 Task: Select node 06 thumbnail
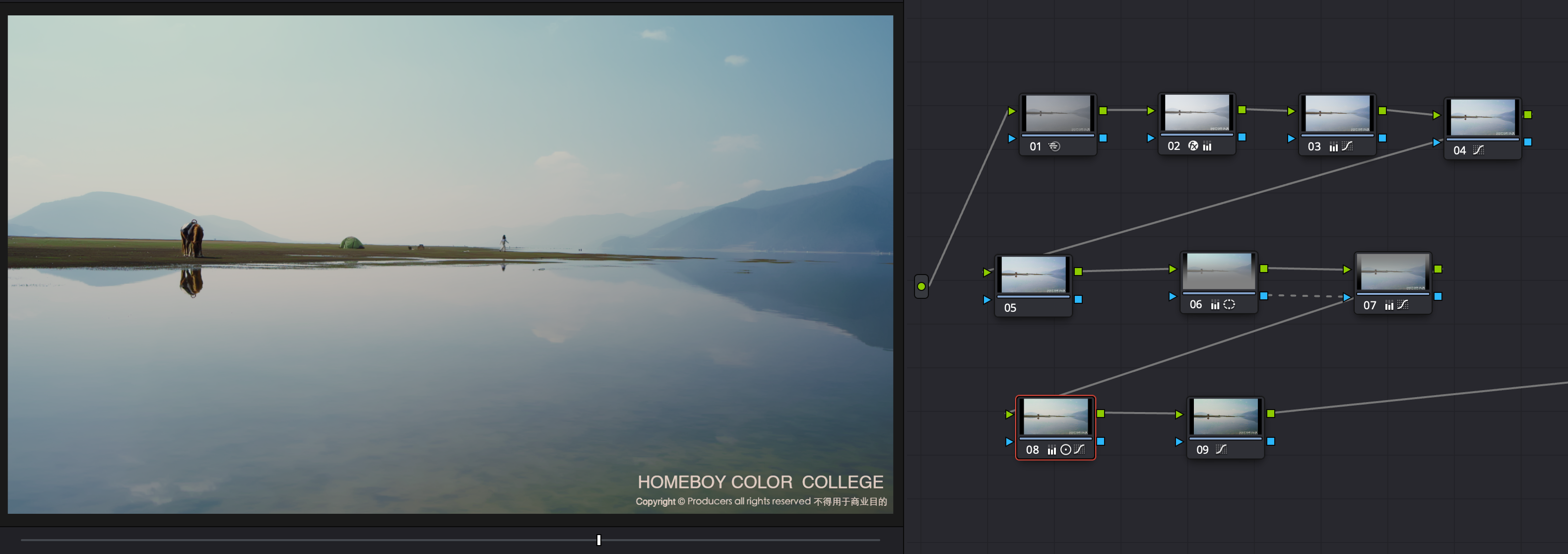point(1218,272)
